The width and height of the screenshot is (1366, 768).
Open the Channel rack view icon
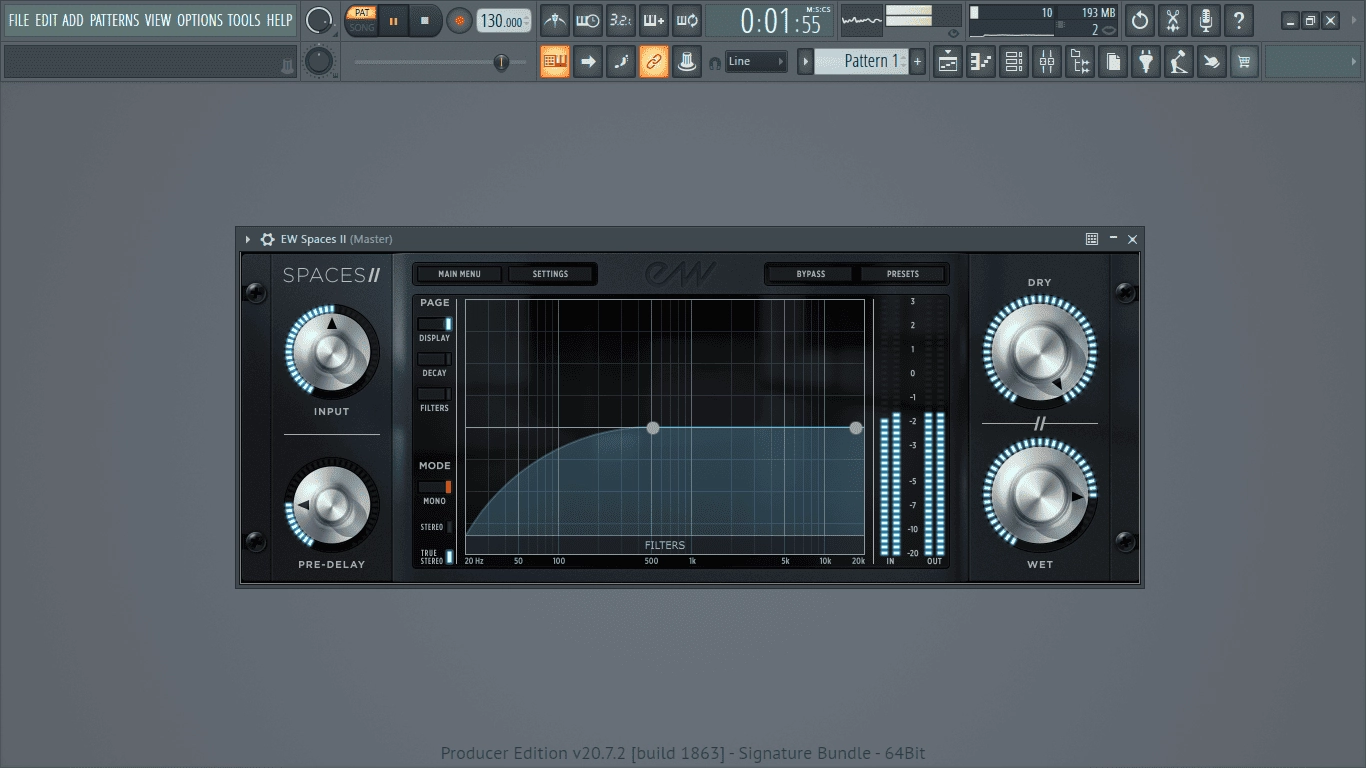click(x=1014, y=62)
